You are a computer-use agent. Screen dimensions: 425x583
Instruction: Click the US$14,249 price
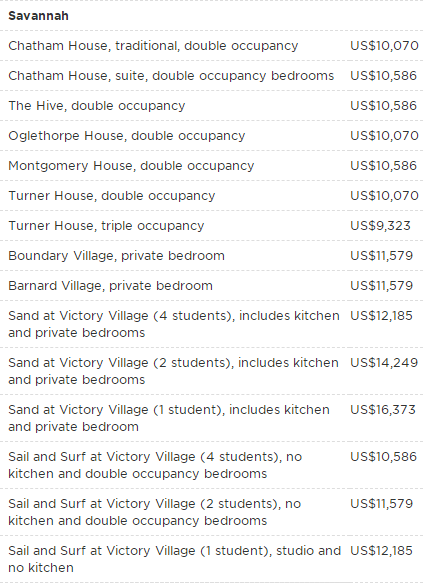(384, 363)
